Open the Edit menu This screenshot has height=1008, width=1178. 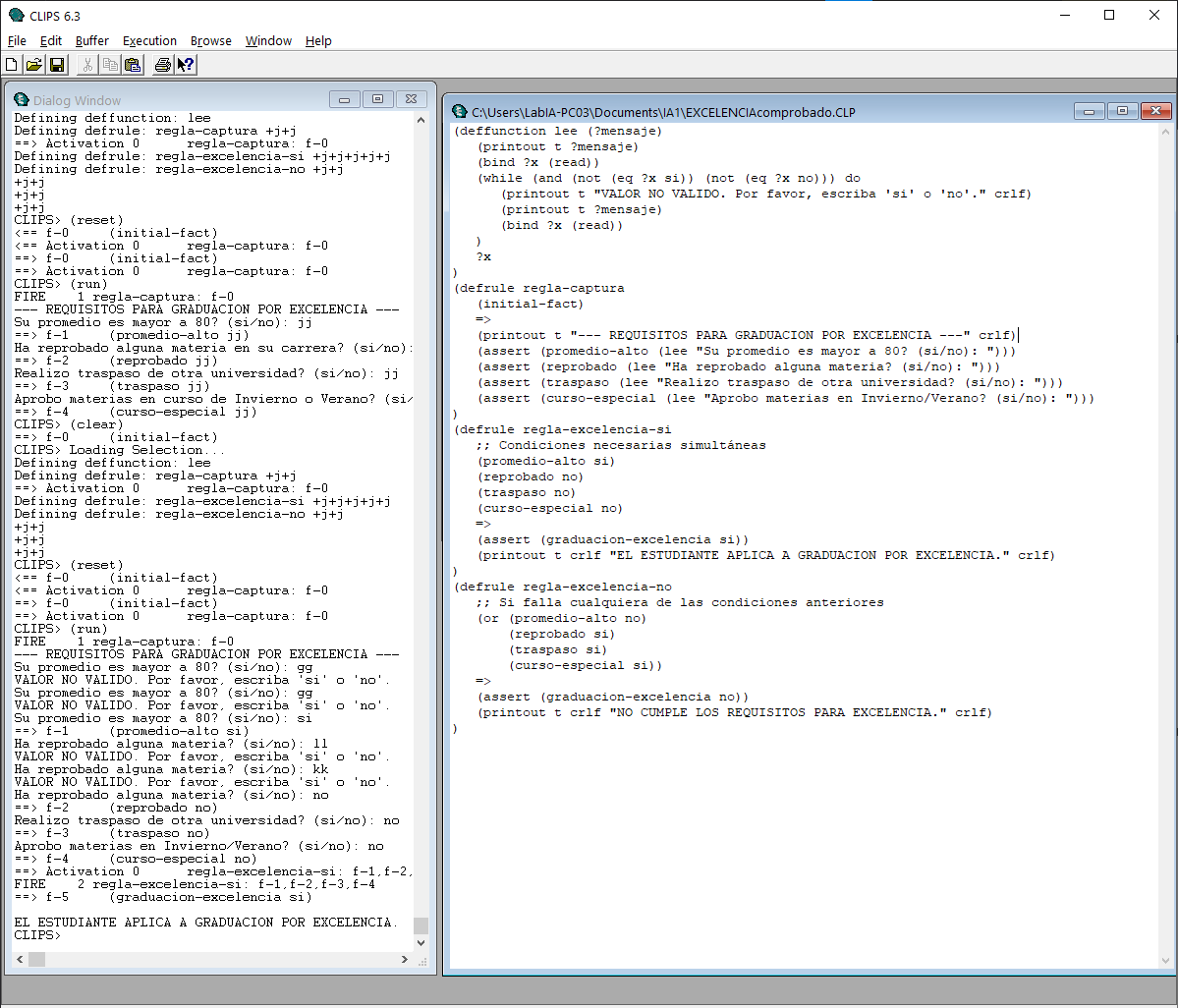coord(50,40)
